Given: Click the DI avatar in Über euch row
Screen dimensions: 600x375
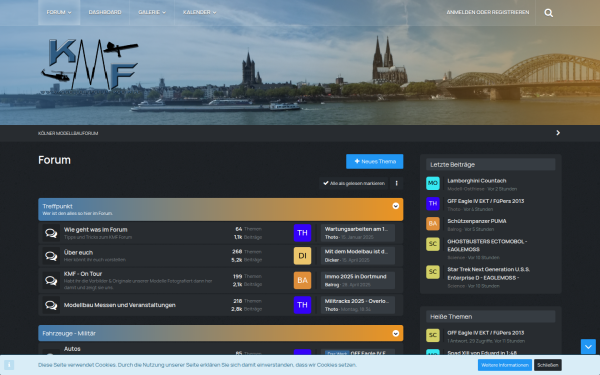Looking at the screenshot, I should (302, 256).
